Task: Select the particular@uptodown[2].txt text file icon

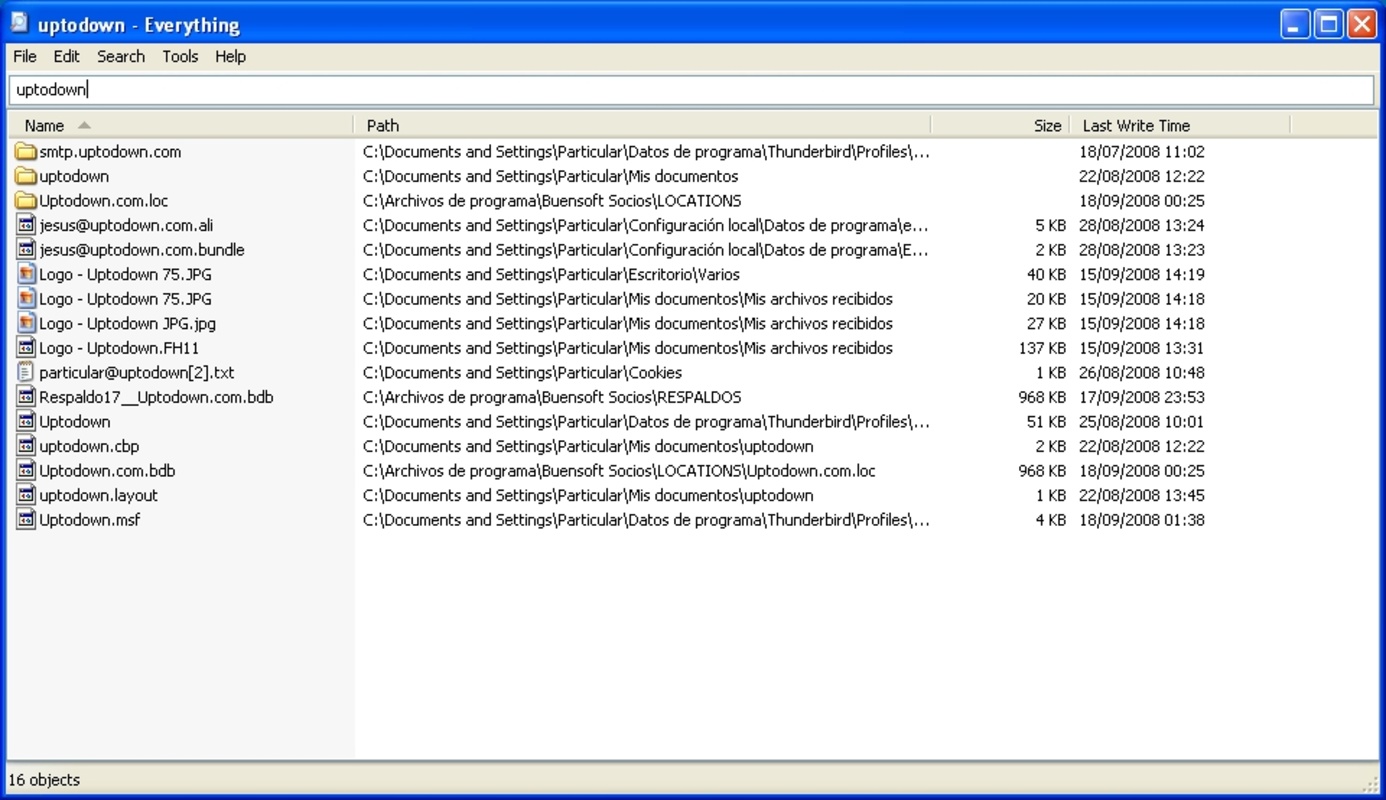Action: point(26,373)
